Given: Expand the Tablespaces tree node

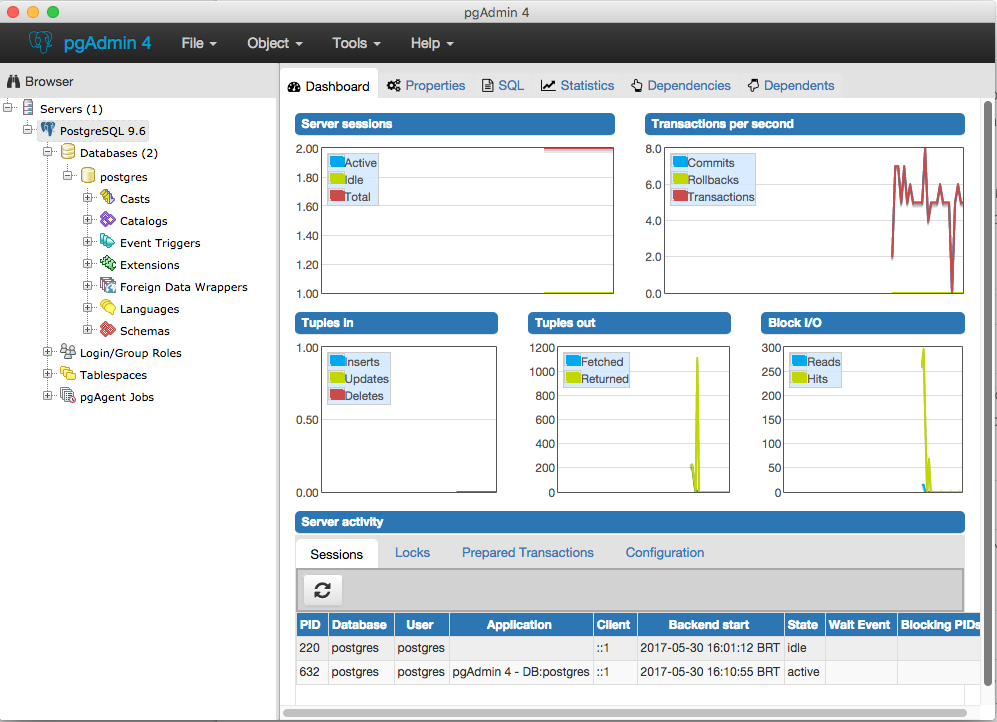Looking at the screenshot, I should coord(48,374).
